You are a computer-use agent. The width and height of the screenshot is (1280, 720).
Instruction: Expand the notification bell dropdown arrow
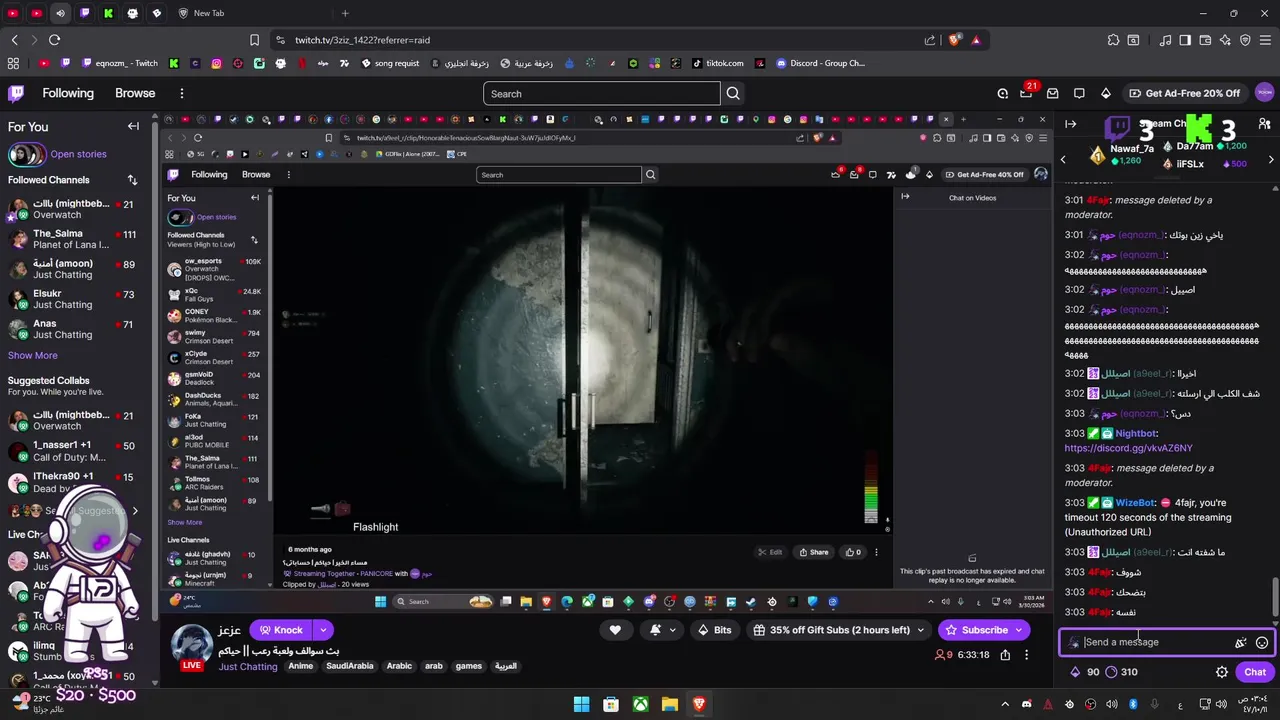pos(673,630)
